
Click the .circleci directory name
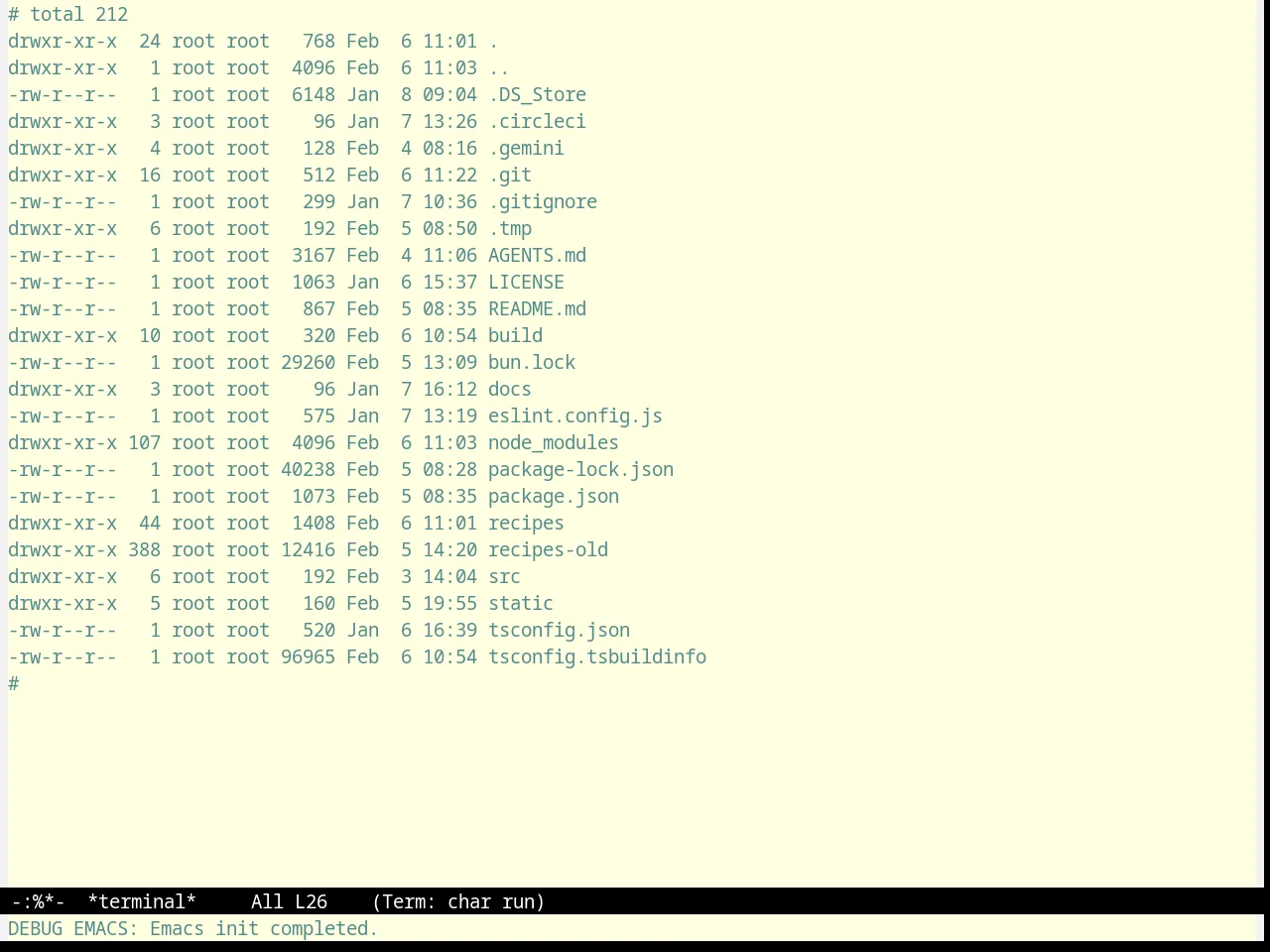click(537, 121)
